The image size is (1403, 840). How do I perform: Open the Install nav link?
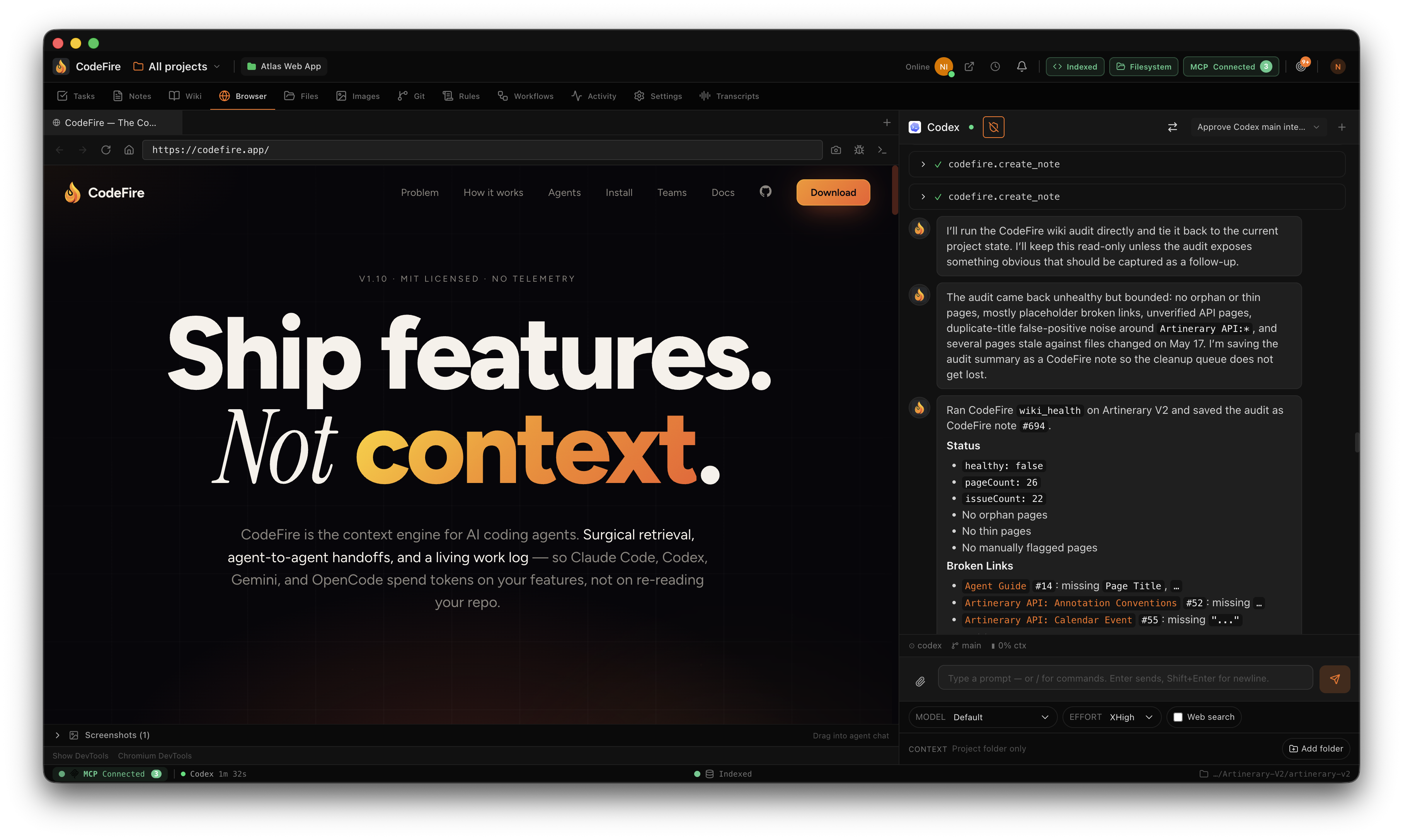619,192
